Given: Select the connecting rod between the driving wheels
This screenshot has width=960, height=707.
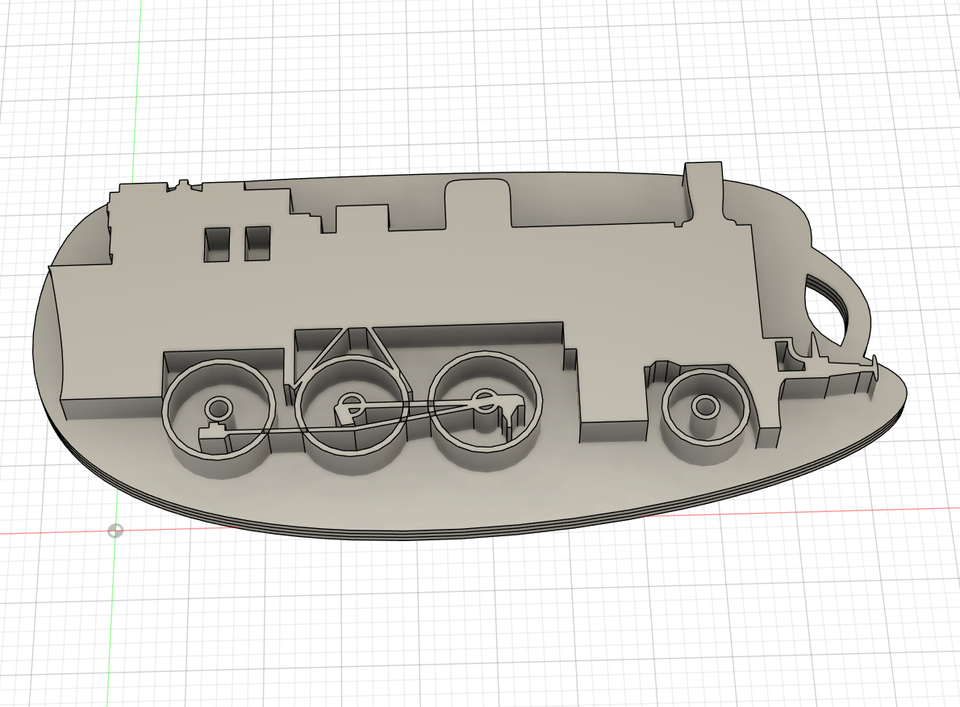Looking at the screenshot, I should coord(420,405).
